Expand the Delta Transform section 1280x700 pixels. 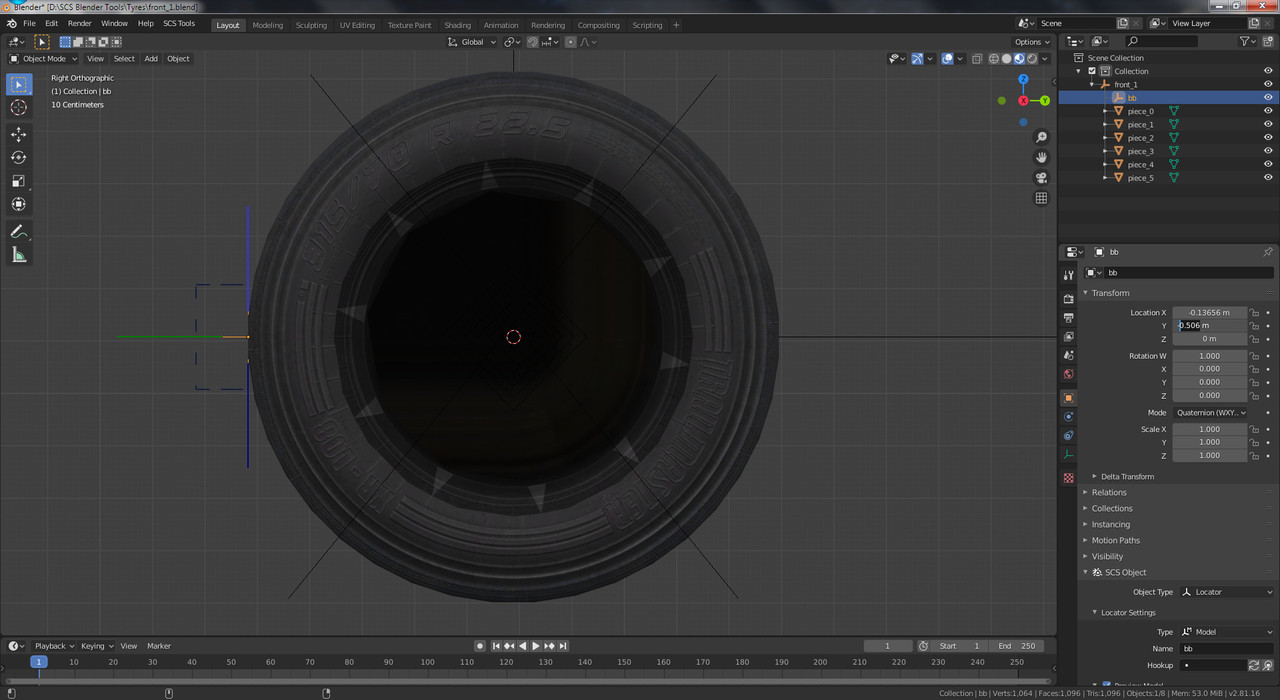(1127, 476)
